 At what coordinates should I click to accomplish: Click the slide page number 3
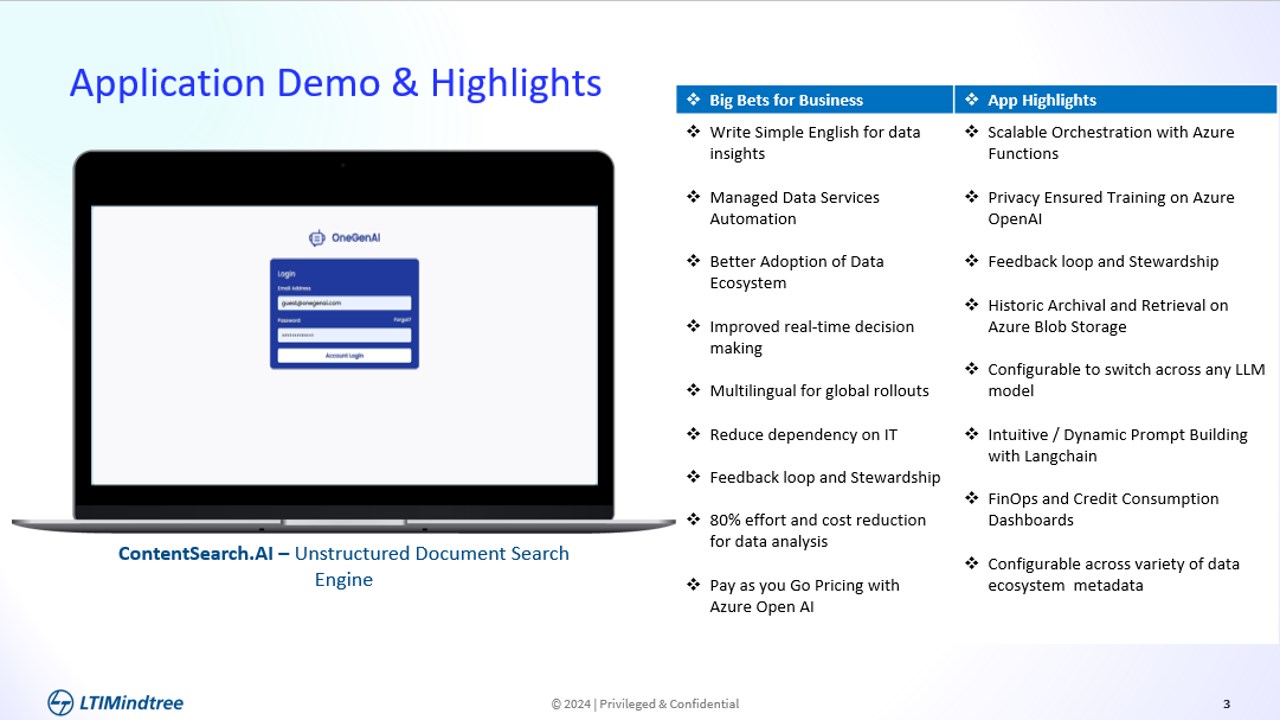pos(1227,704)
